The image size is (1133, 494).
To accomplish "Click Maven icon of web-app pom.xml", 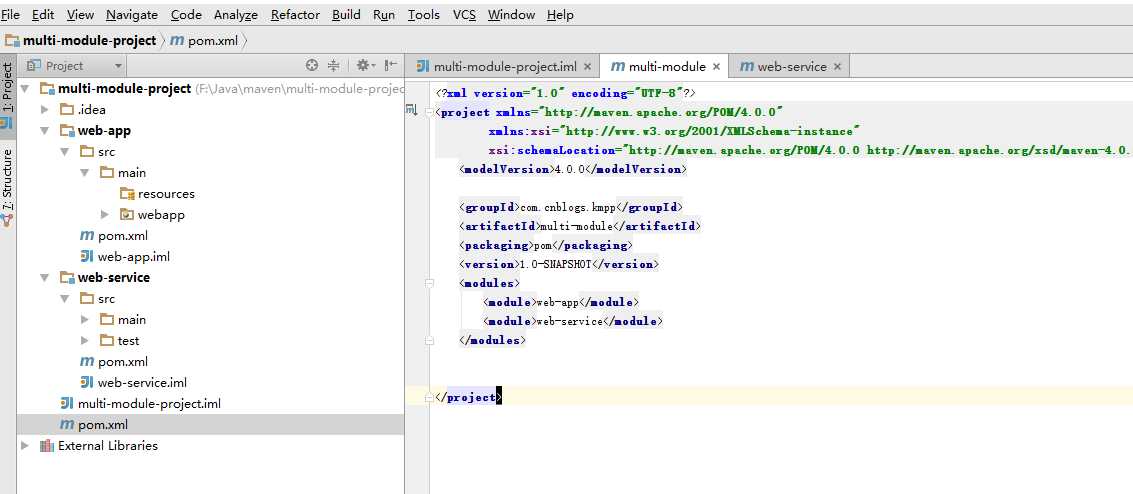I will (x=87, y=235).
